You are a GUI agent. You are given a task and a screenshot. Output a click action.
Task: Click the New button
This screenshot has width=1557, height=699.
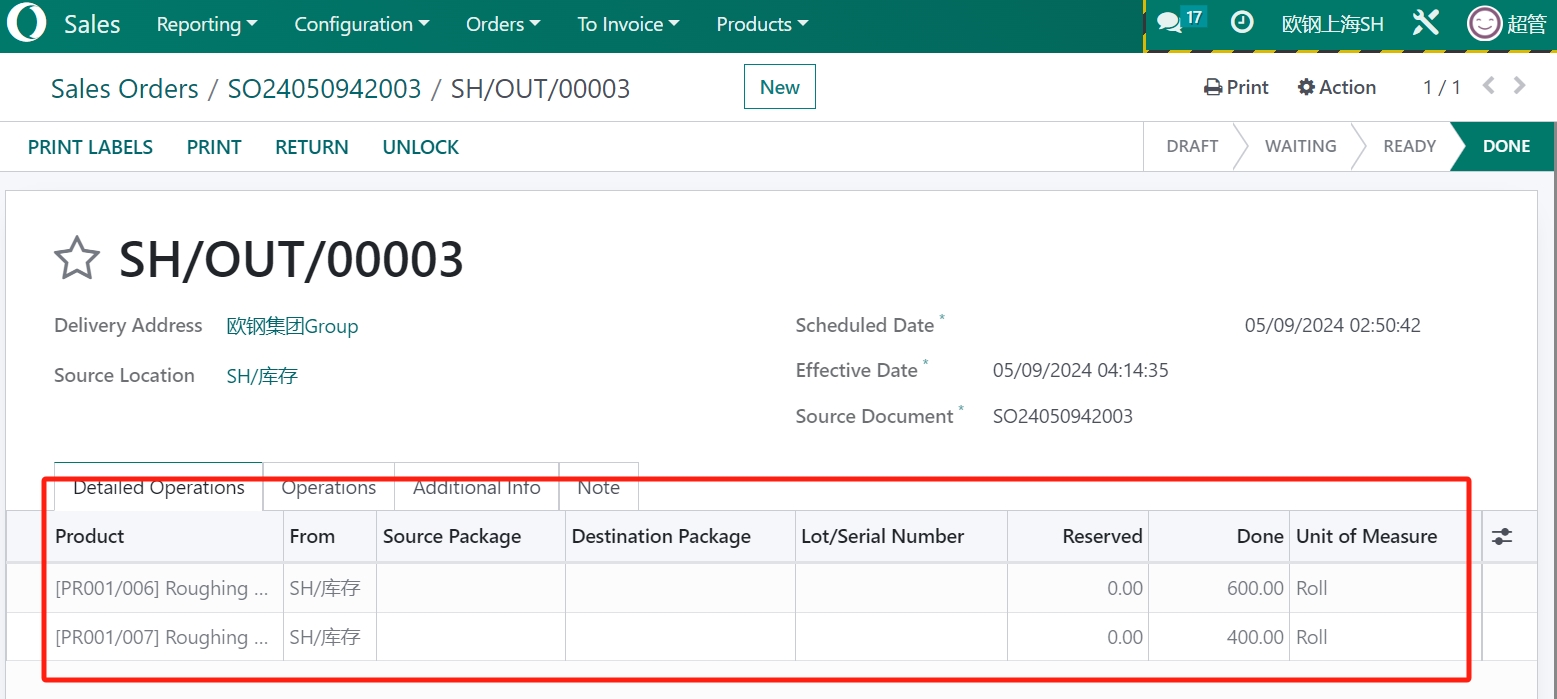coord(779,87)
